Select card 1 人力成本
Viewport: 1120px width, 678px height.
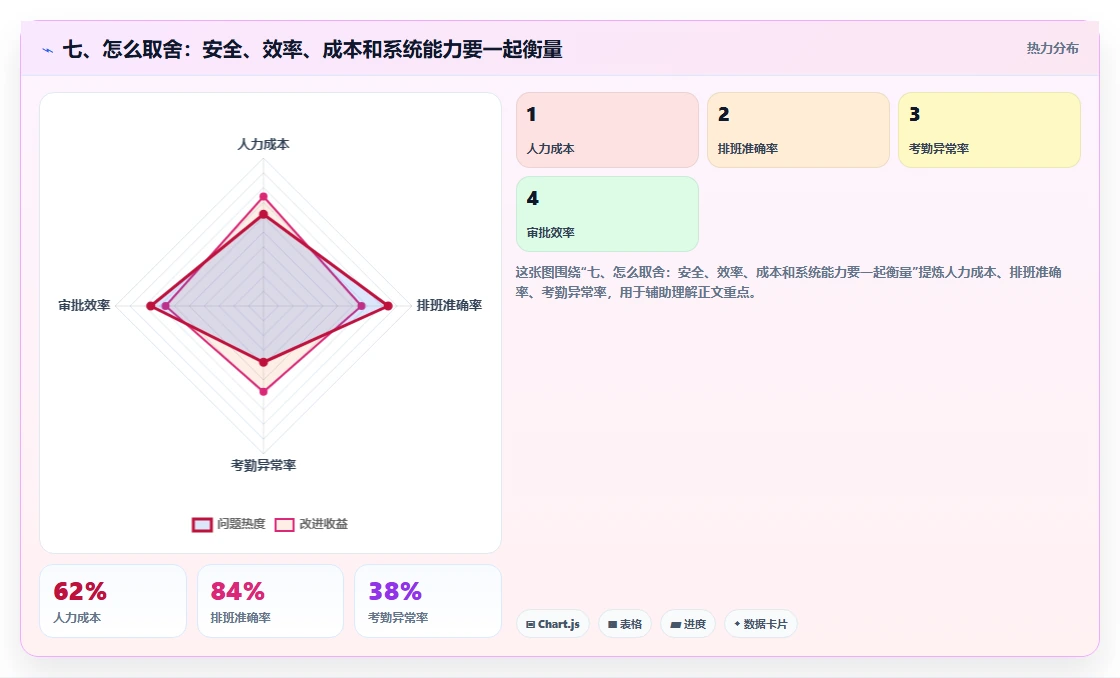[x=607, y=130]
